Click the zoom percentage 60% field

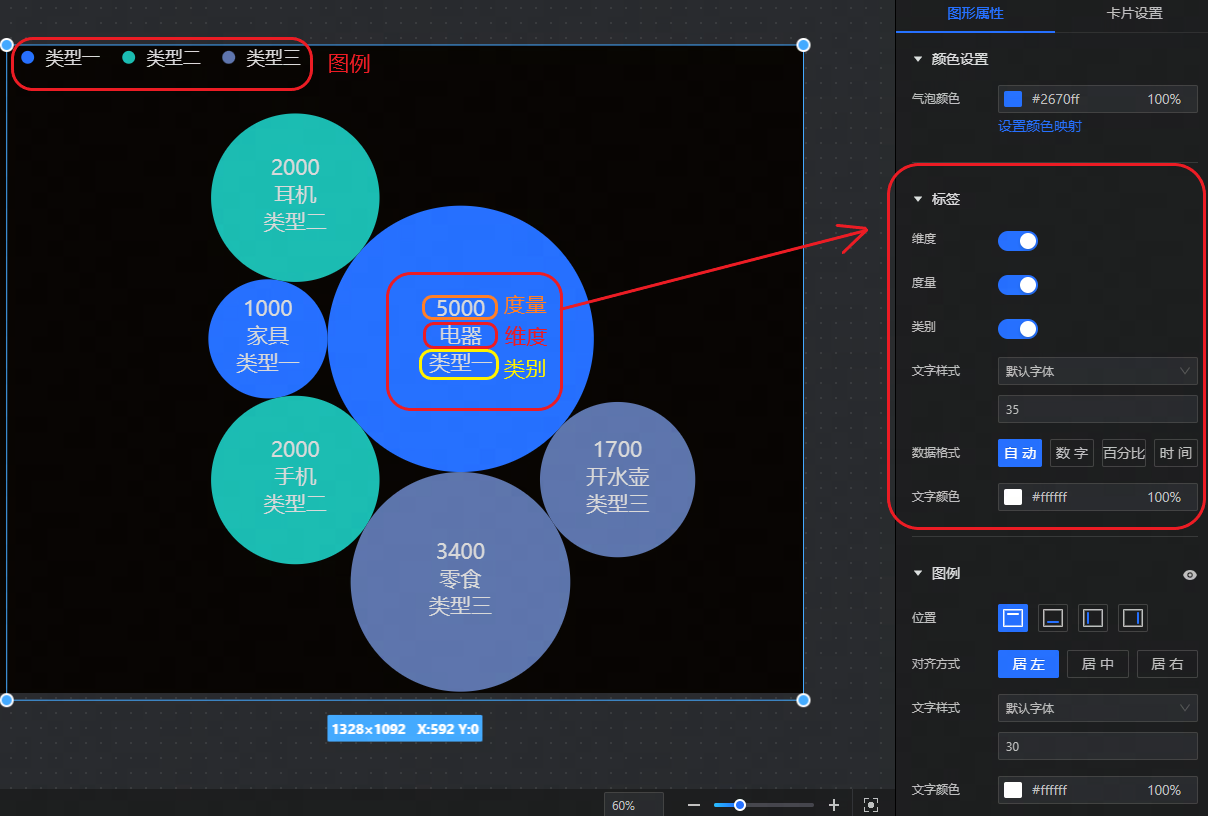(633, 805)
